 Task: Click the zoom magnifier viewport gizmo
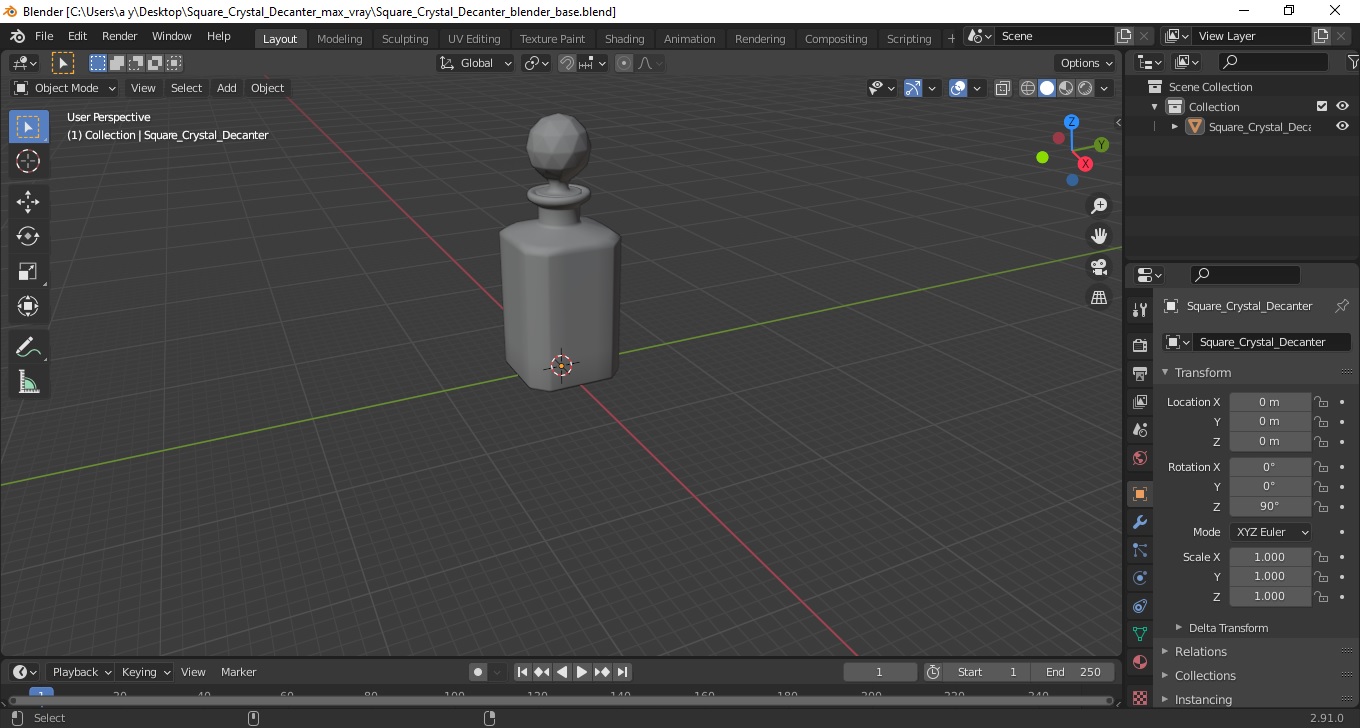[x=1099, y=206]
